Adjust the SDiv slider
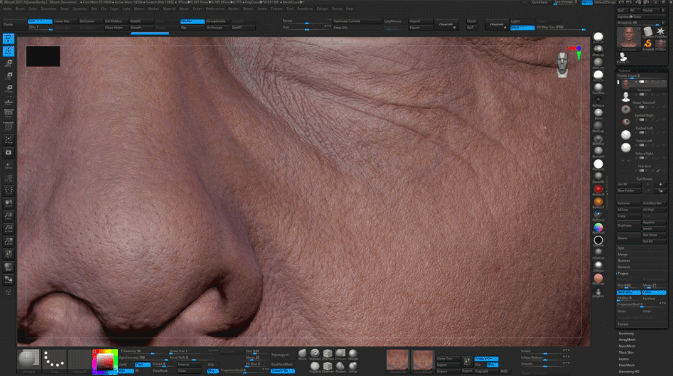 pos(40,27)
